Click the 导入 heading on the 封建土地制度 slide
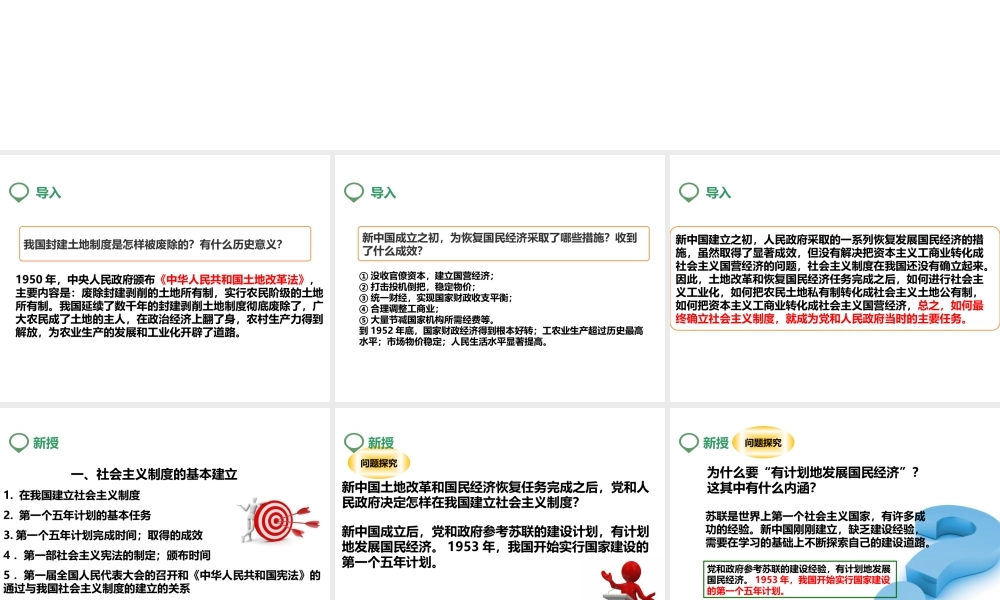Image resolution: width=1000 pixels, height=600 pixels. 48,193
